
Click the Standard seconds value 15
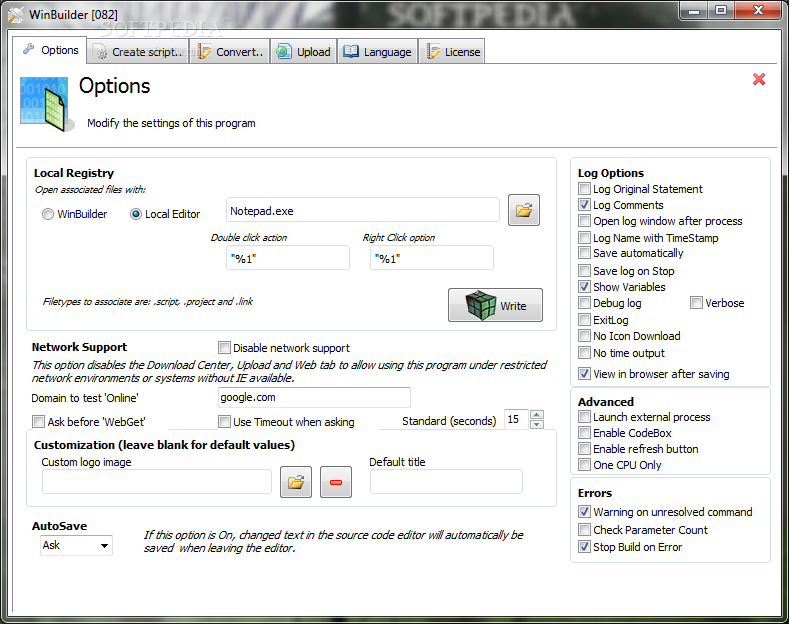pos(516,419)
